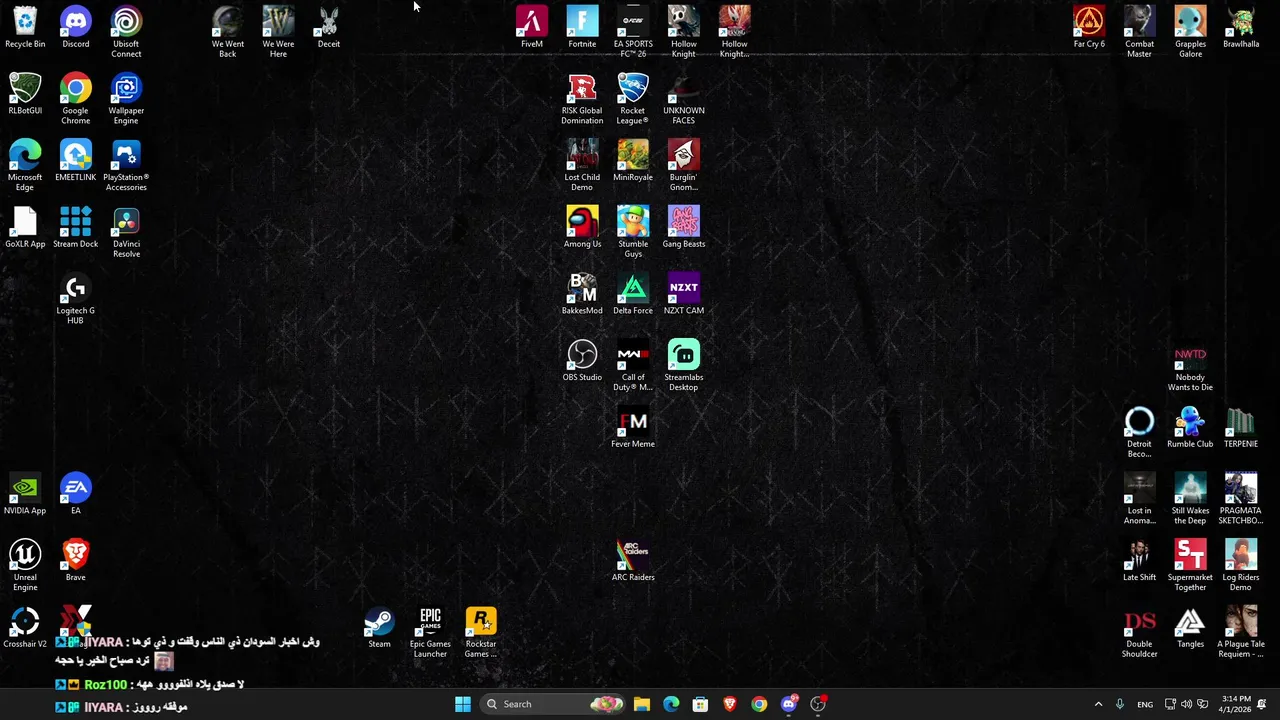1280x720 pixels.
Task: Show hidden system tray icons
Action: [1098, 704]
